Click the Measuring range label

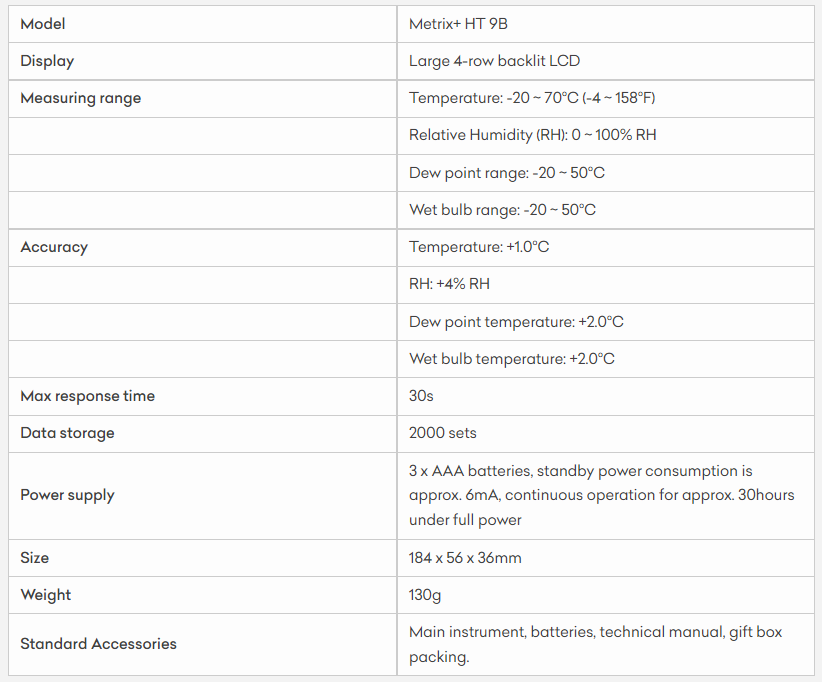click(x=81, y=98)
